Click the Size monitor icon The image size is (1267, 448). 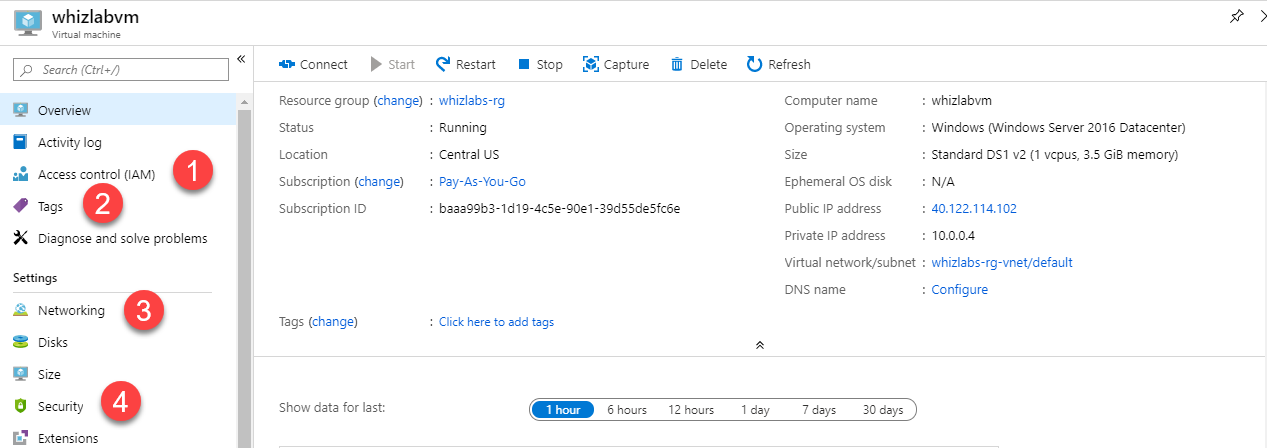[x=20, y=374]
